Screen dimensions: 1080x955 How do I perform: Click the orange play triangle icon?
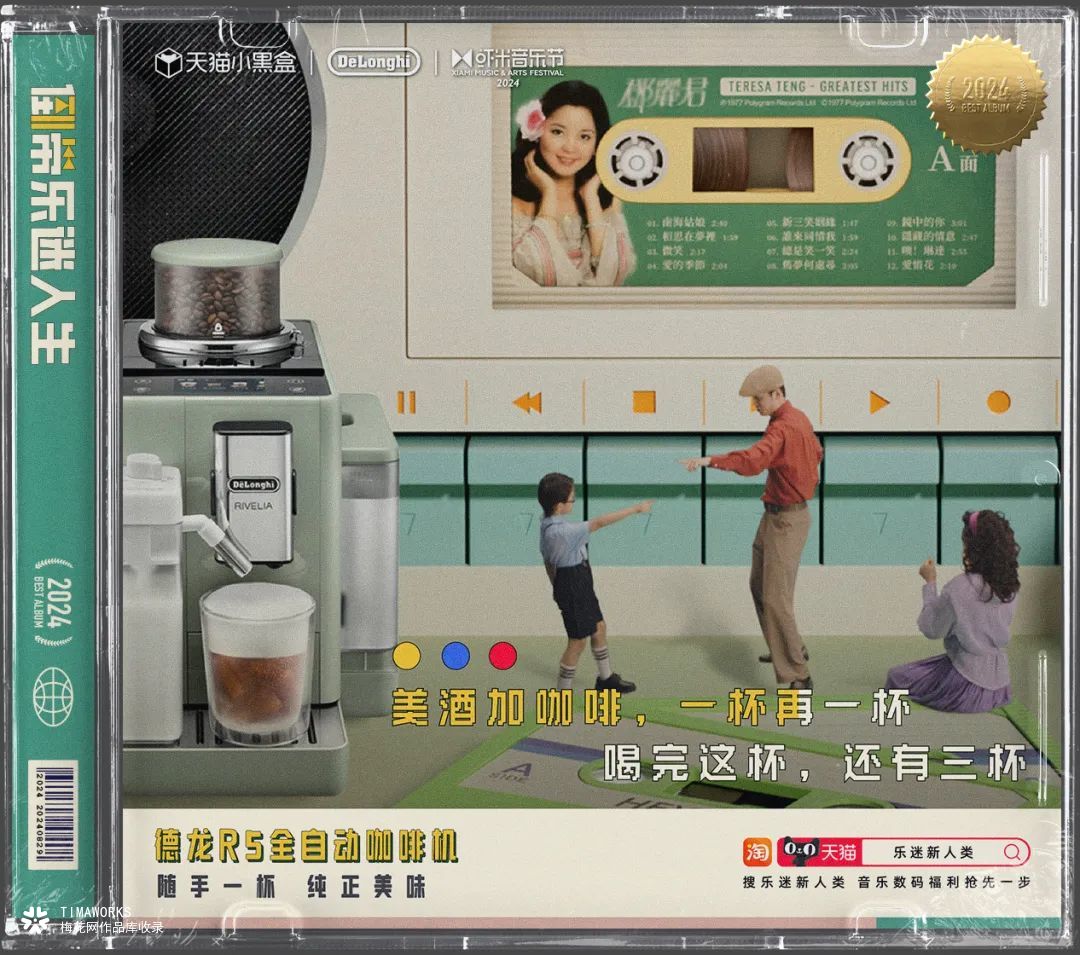tap(880, 402)
